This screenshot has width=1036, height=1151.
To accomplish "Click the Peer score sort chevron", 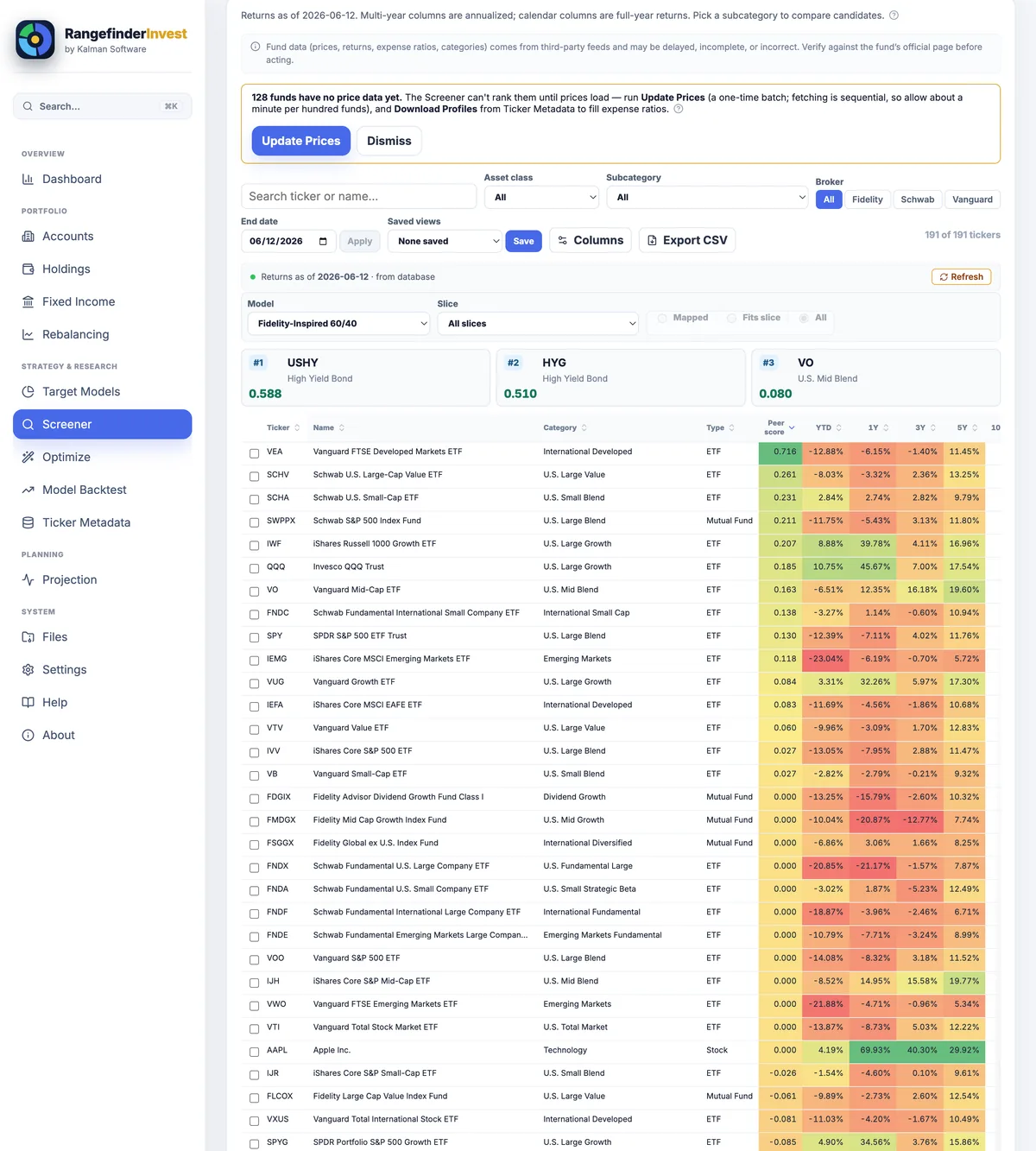I will coord(792,427).
